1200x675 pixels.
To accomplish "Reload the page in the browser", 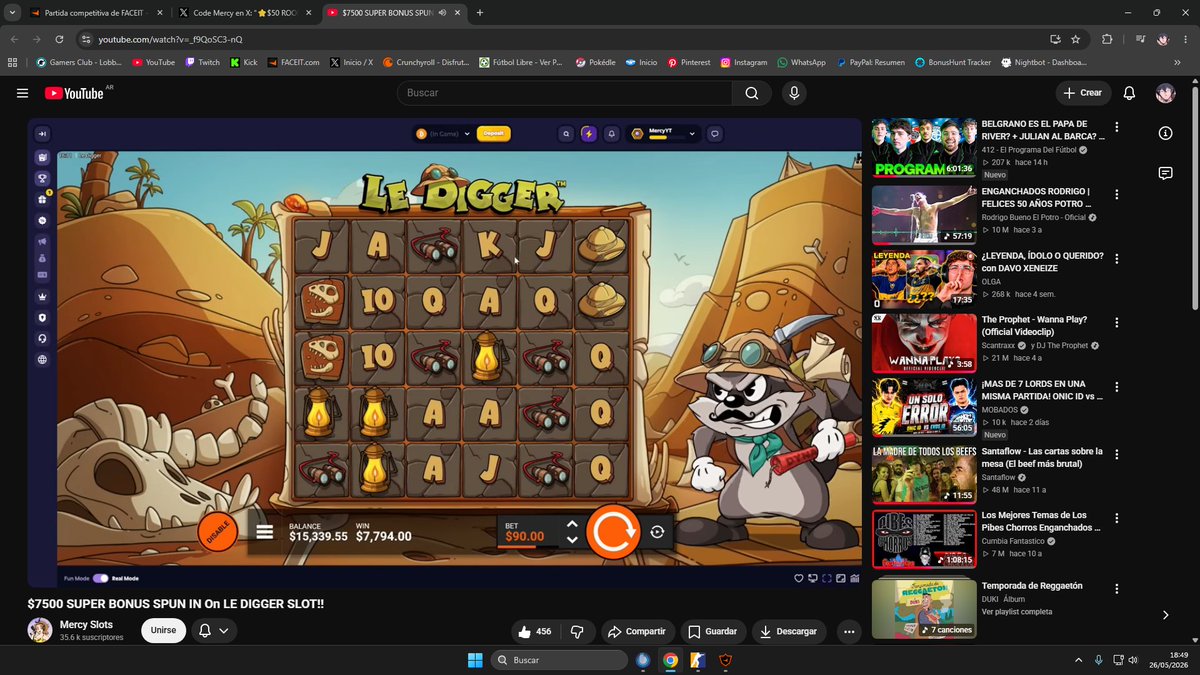I will tap(59, 39).
